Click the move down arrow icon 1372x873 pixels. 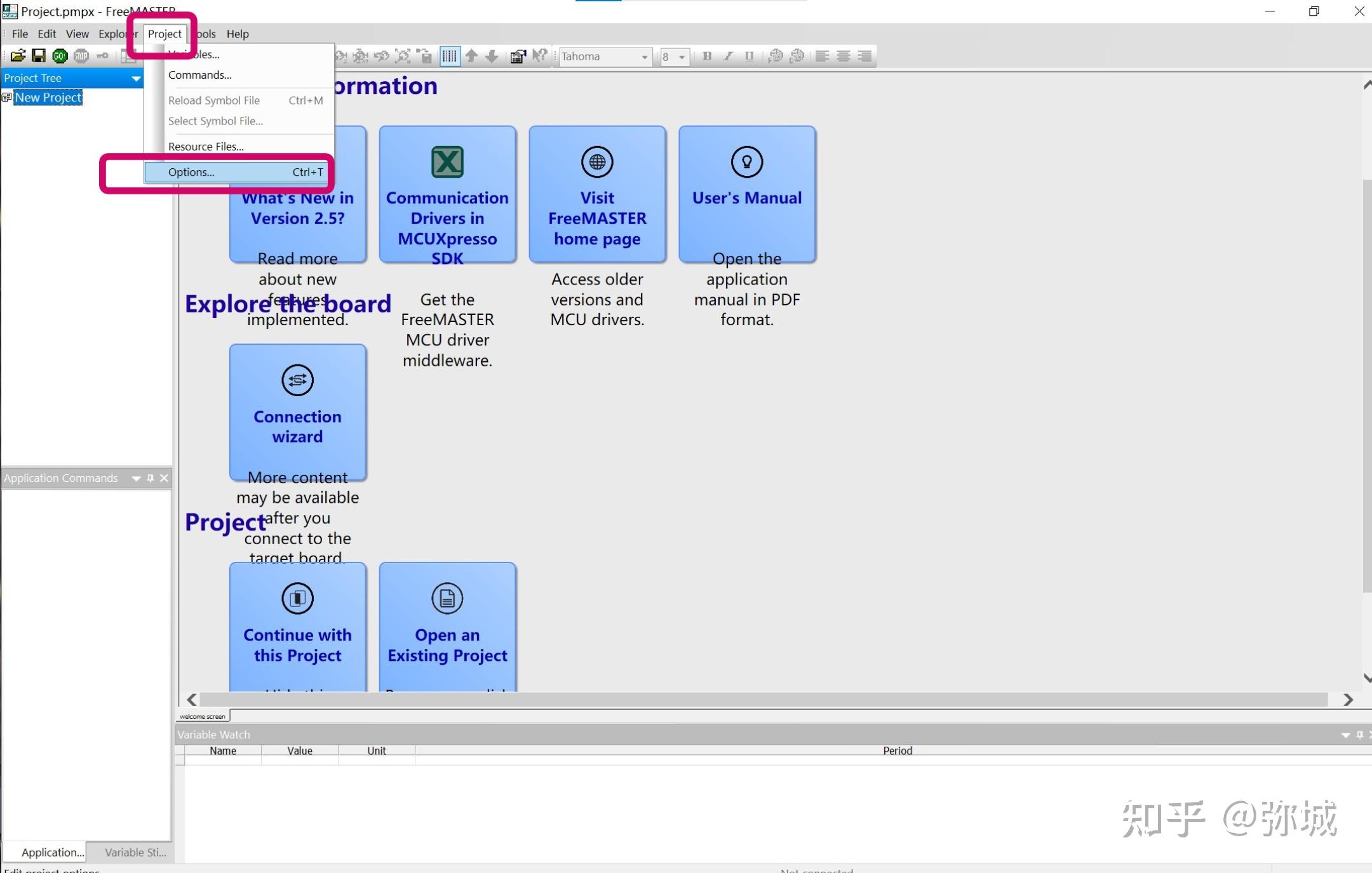[492, 56]
